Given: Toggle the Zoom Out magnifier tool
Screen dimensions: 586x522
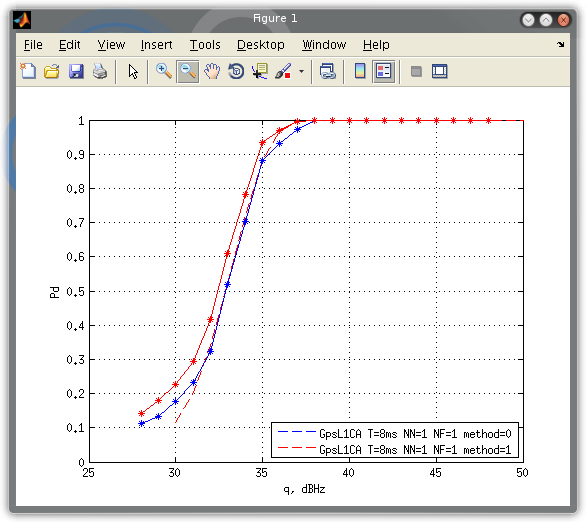Looking at the screenshot, I should (188, 71).
